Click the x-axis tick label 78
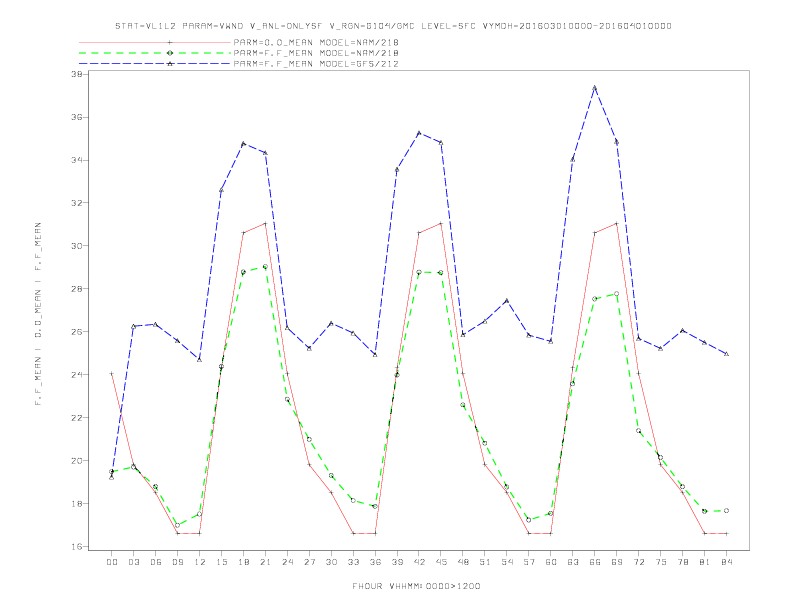 coord(682,562)
